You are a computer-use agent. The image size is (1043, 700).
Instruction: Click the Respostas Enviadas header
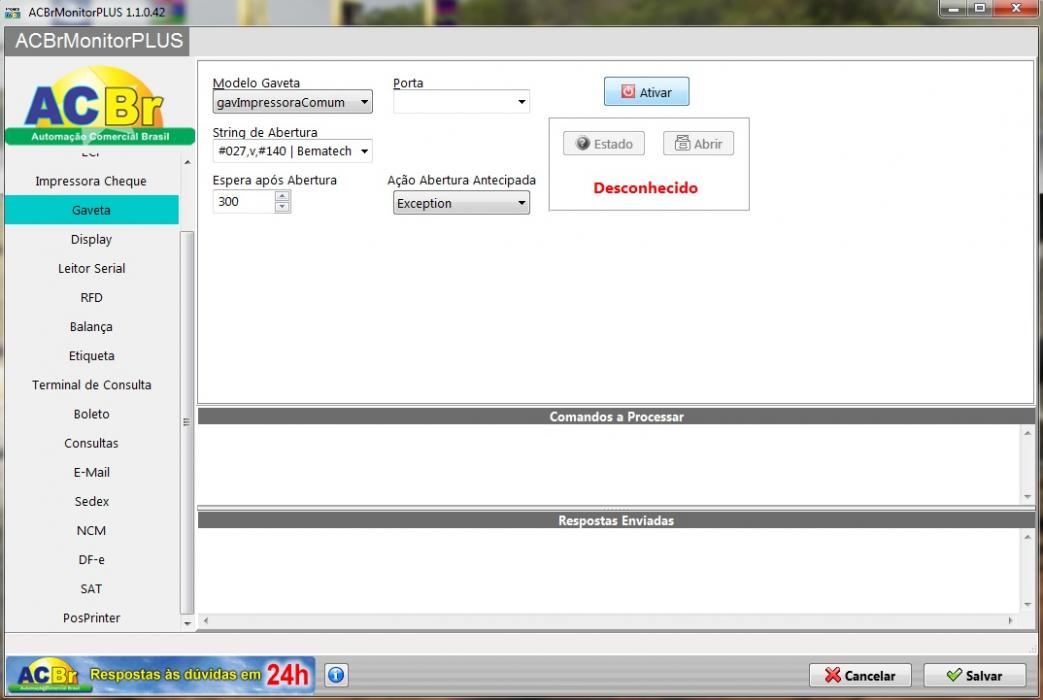(x=616, y=520)
